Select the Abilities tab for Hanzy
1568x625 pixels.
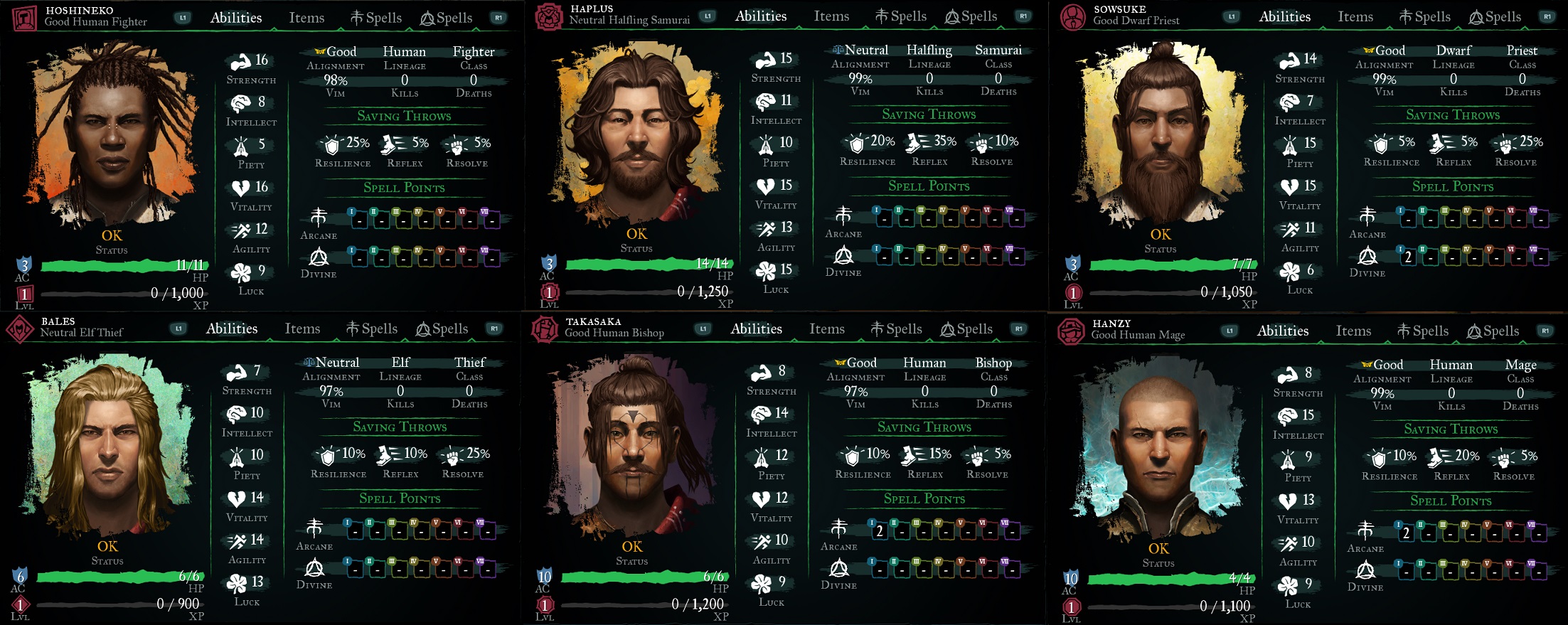click(1283, 331)
